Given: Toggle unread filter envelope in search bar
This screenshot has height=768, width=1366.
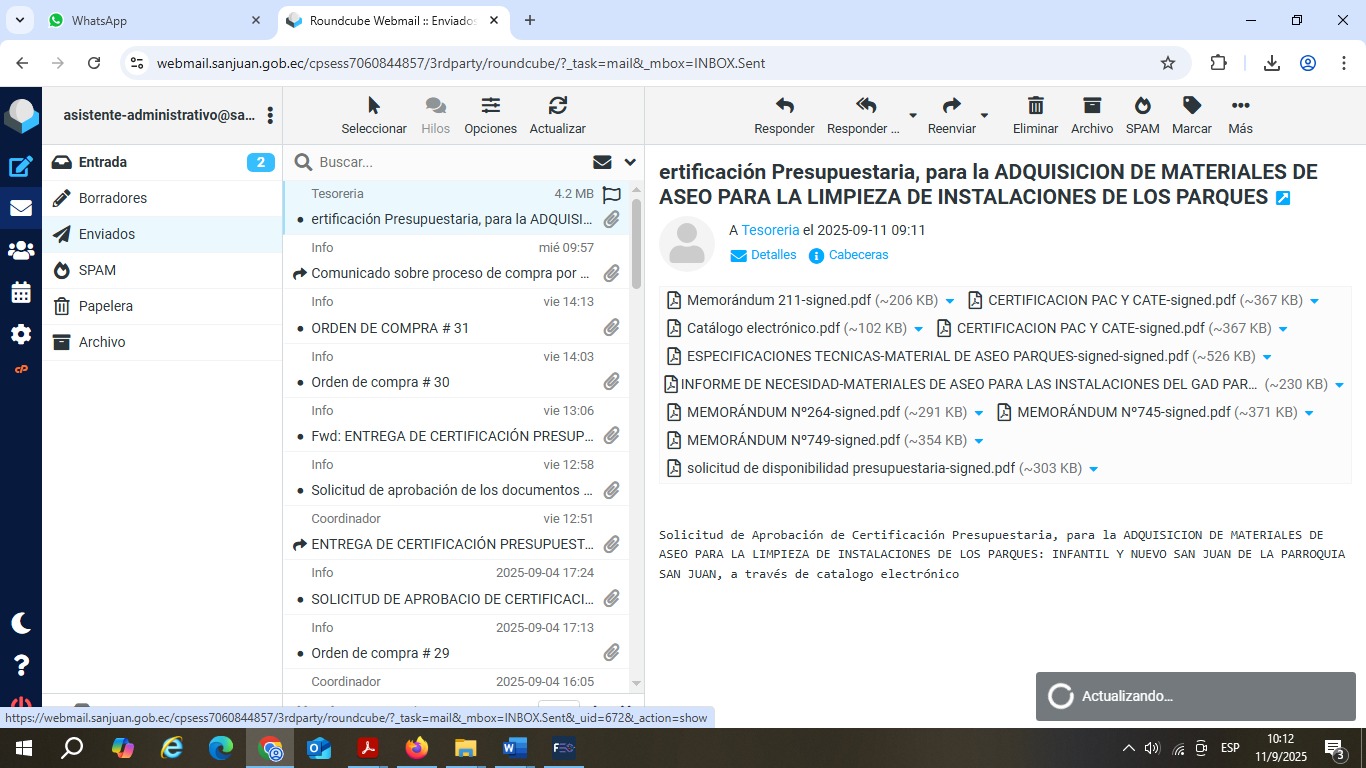Looking at the screenshot, I should point(602,162).
